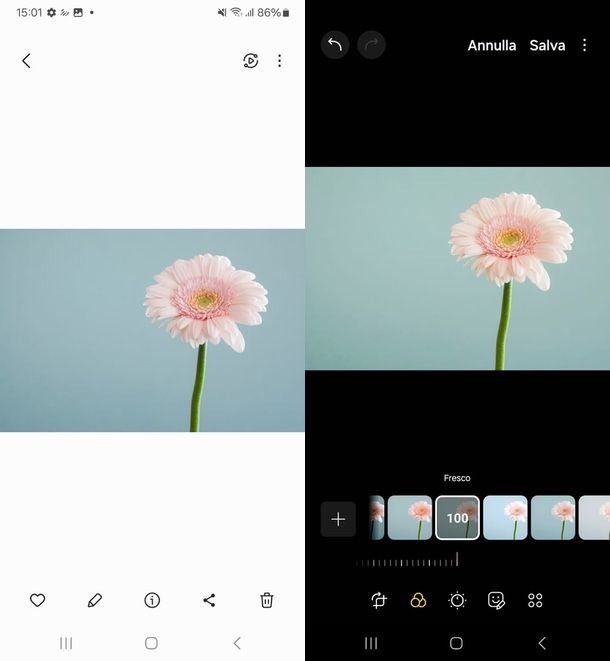Tap home button on left screen
The width and height of the screenshot is (610, 661).
[x=151, y=643]
